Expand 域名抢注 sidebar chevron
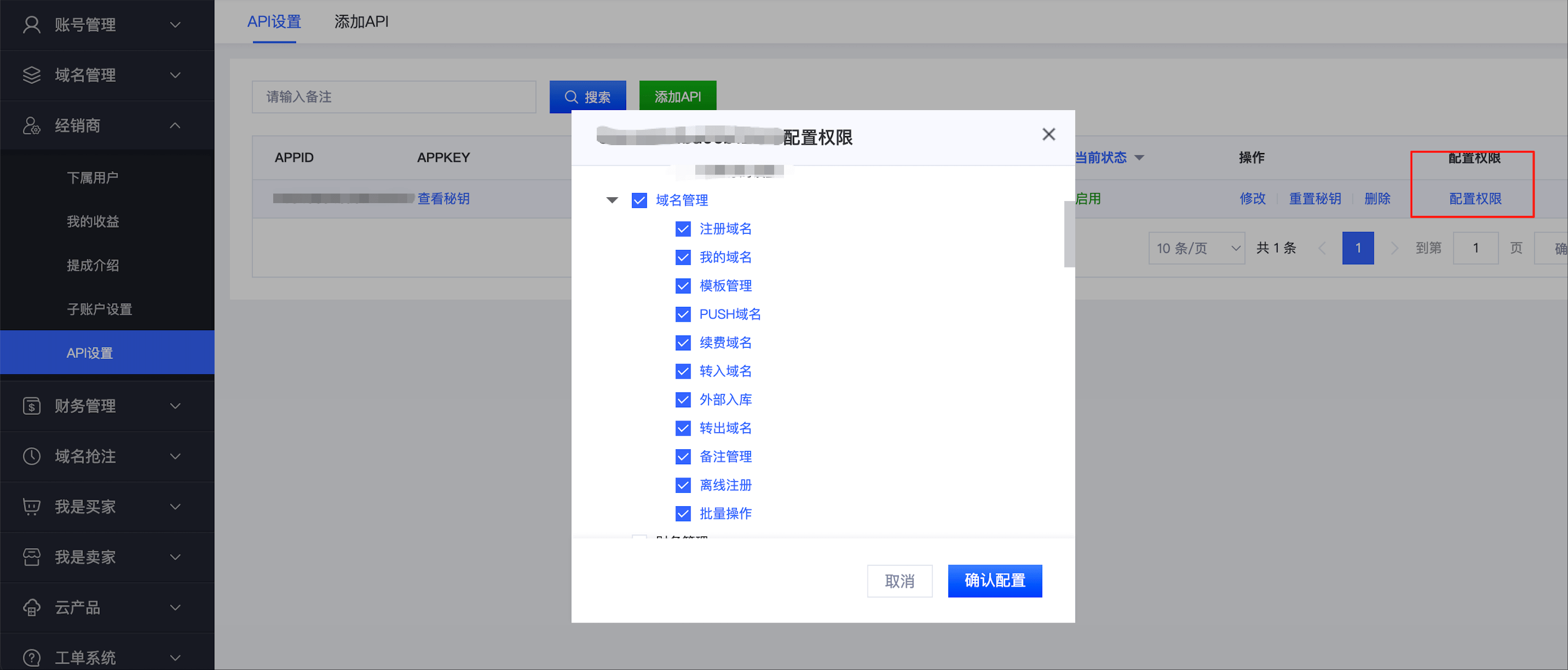The height and width of the screenshot is (670, 1568). [x=175, y=456]
